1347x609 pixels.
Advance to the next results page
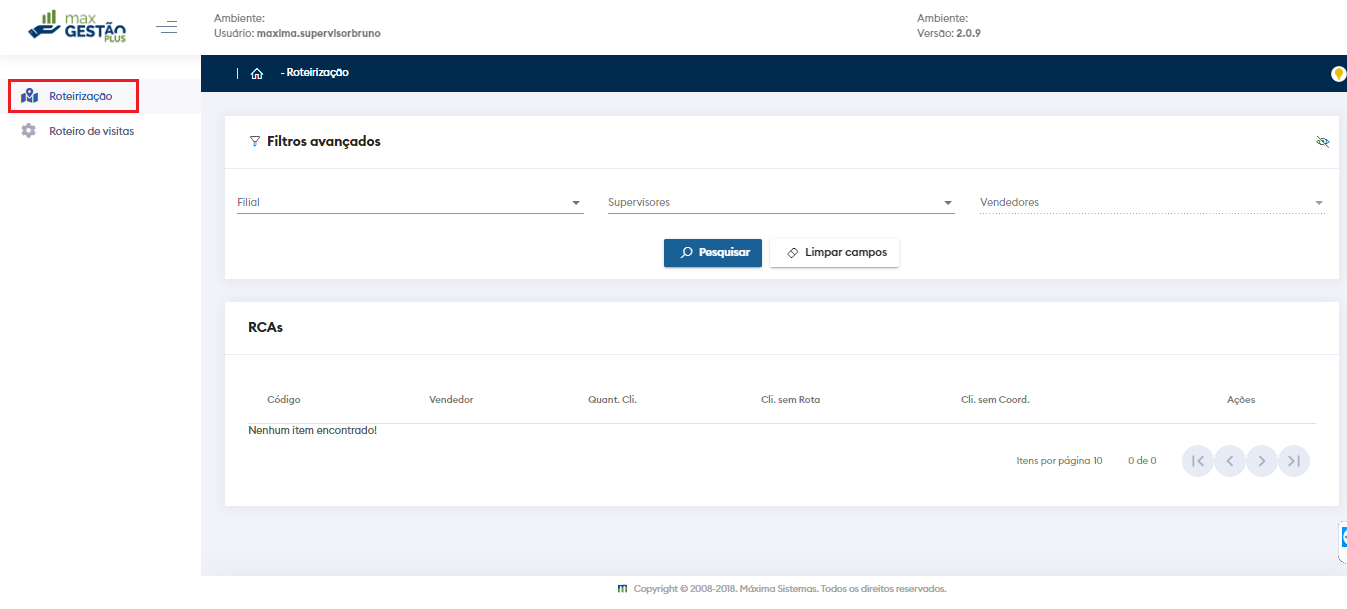click(1262, 461)
